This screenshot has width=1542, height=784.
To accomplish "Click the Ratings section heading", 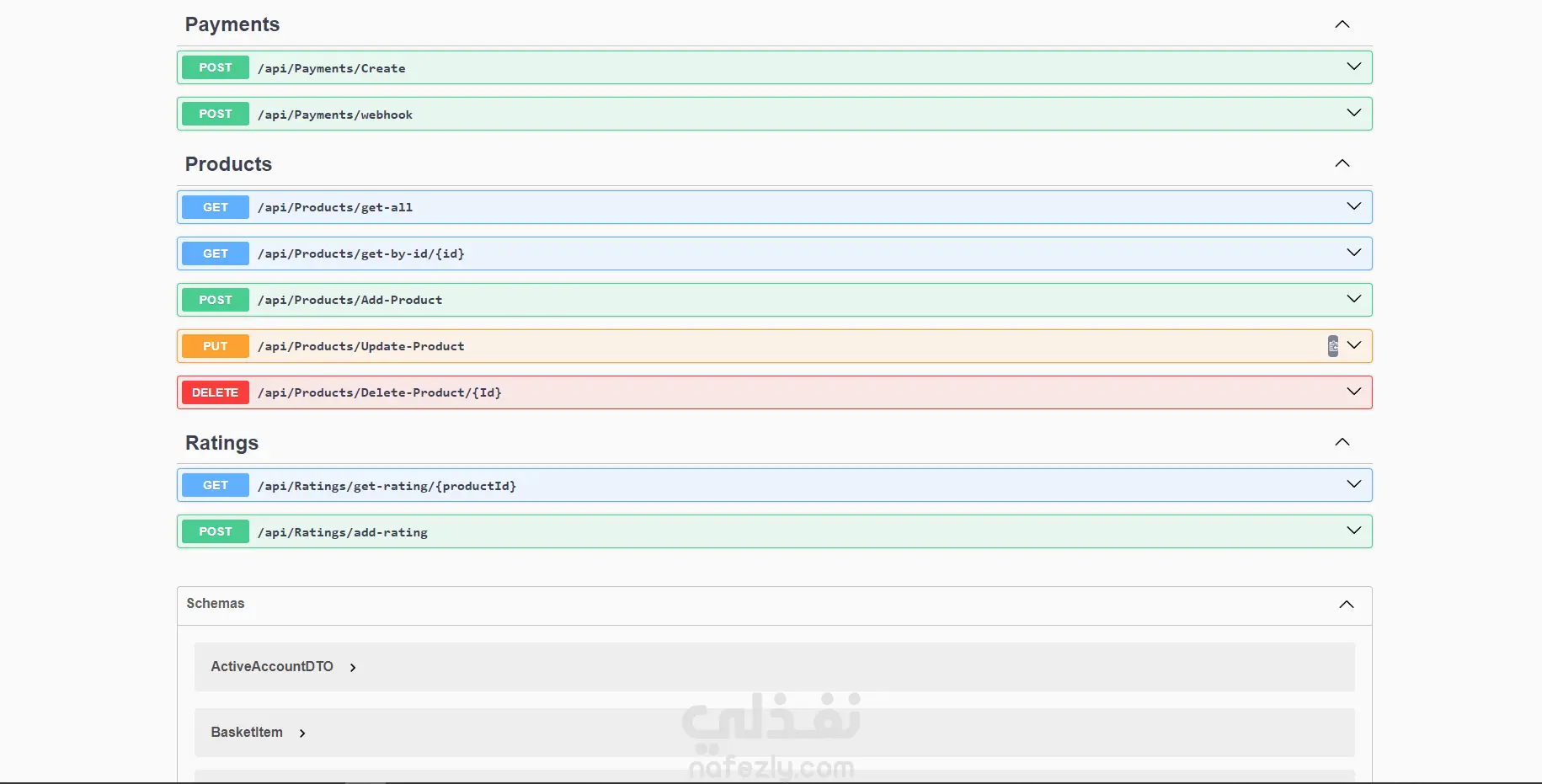I will pyautogui.click(x=221, y=443).
